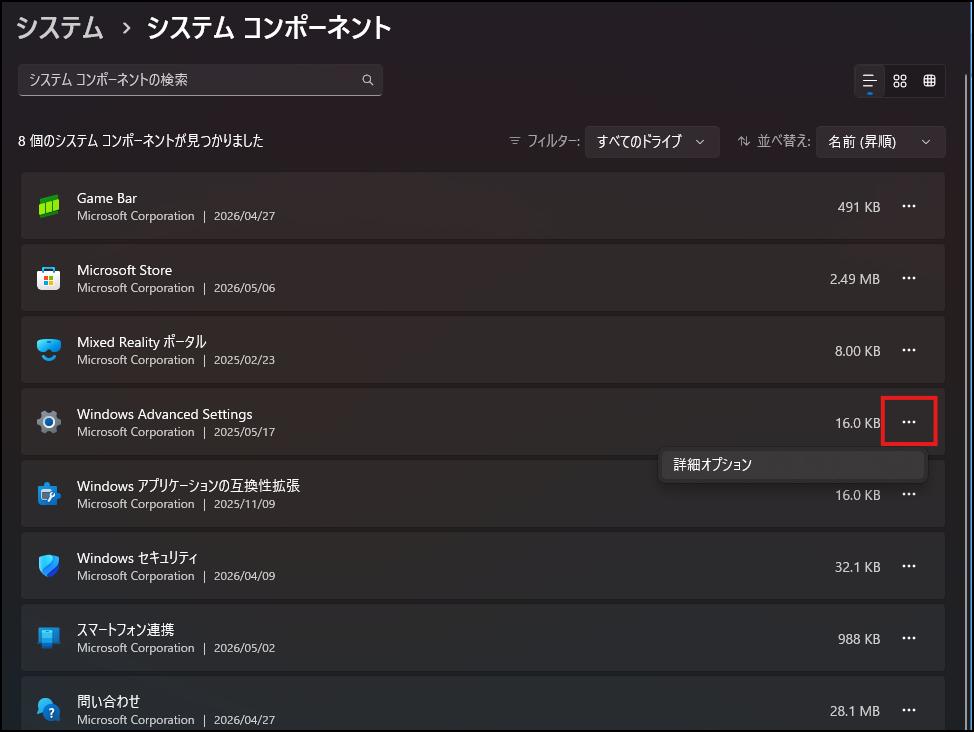The height and width of the screenshot is (732, 974).
Task: Click the スマートフォン連携 app icon
Action: pos(48,638)
